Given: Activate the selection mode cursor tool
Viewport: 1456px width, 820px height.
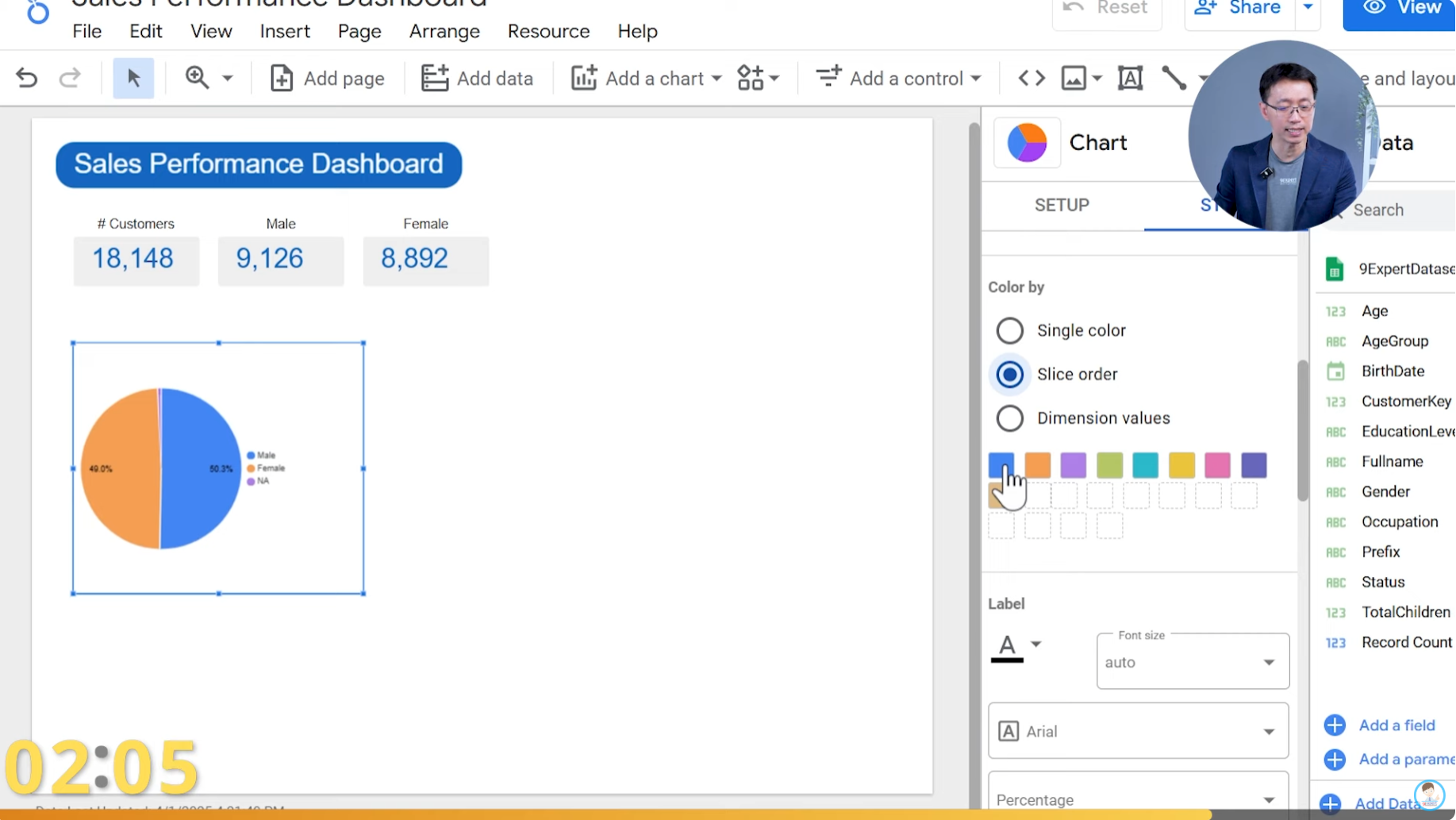Looking at the screenshot, I should click(133, 78).
